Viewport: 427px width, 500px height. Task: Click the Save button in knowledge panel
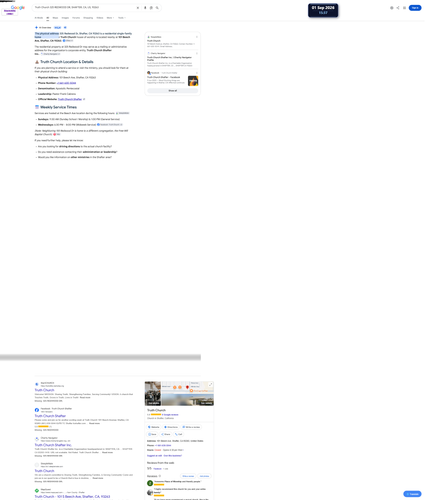point(152,434)
